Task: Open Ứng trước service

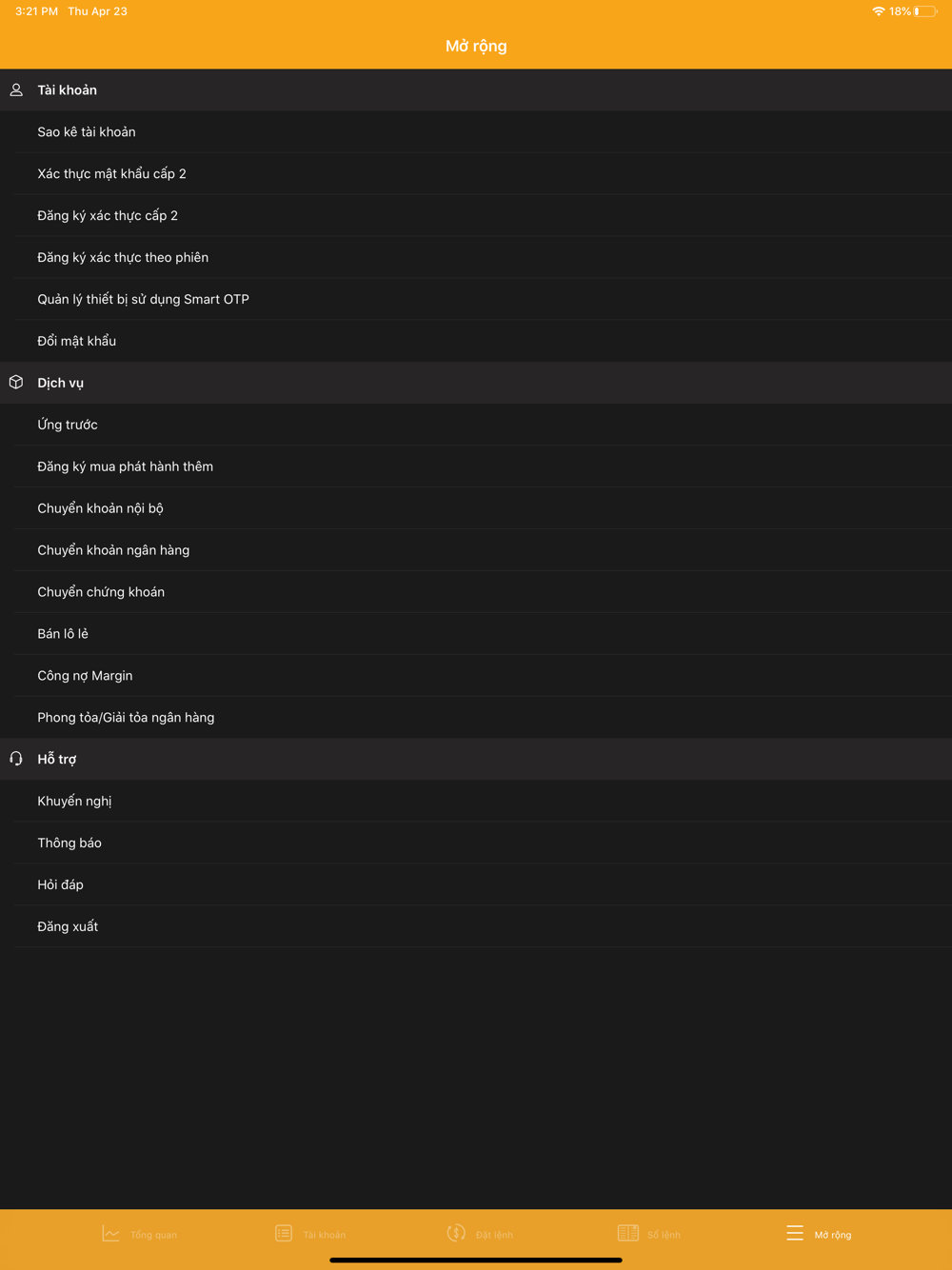Action: tap(68, 425)
